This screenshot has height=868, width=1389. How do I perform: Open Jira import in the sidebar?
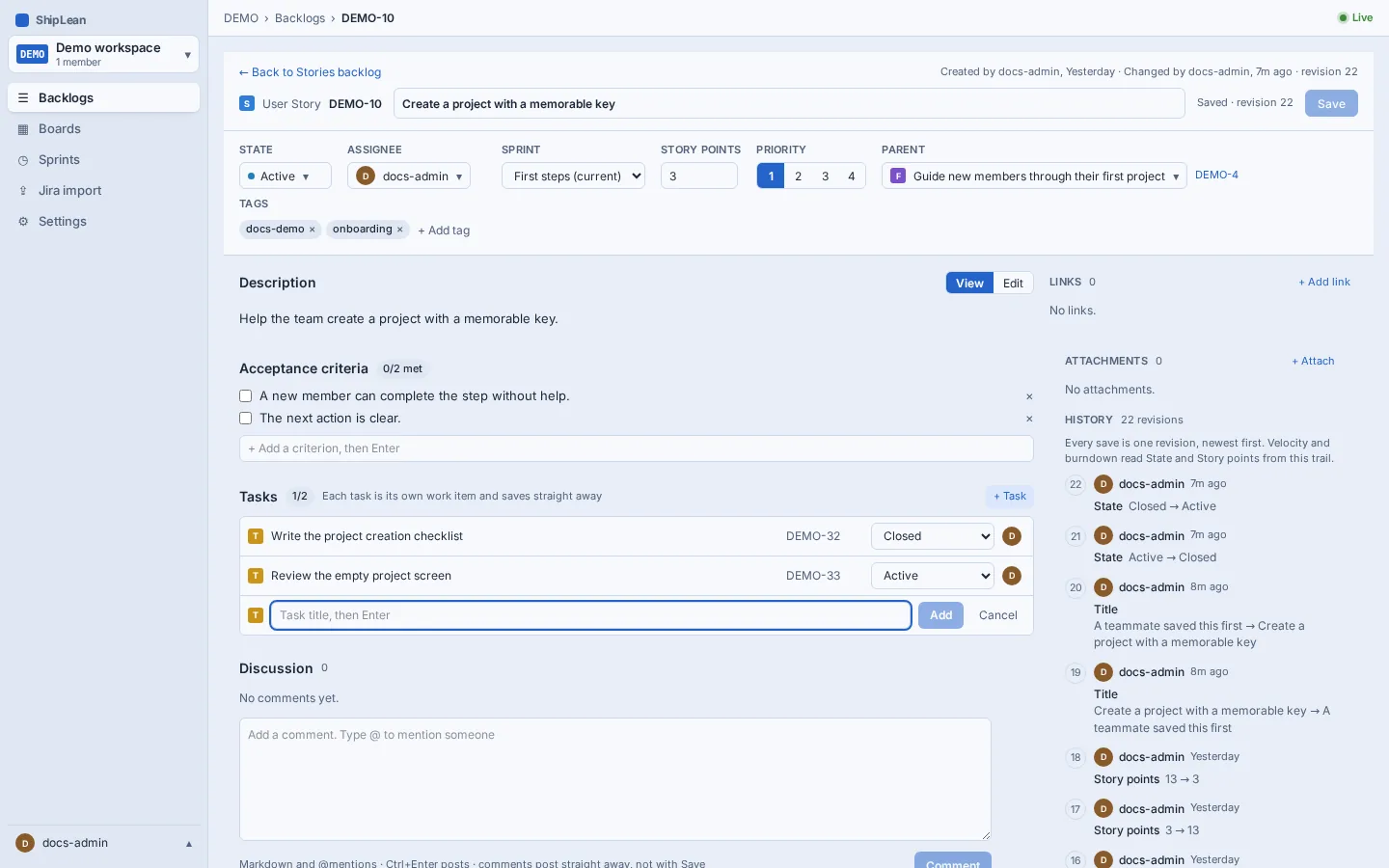(103, 191)
